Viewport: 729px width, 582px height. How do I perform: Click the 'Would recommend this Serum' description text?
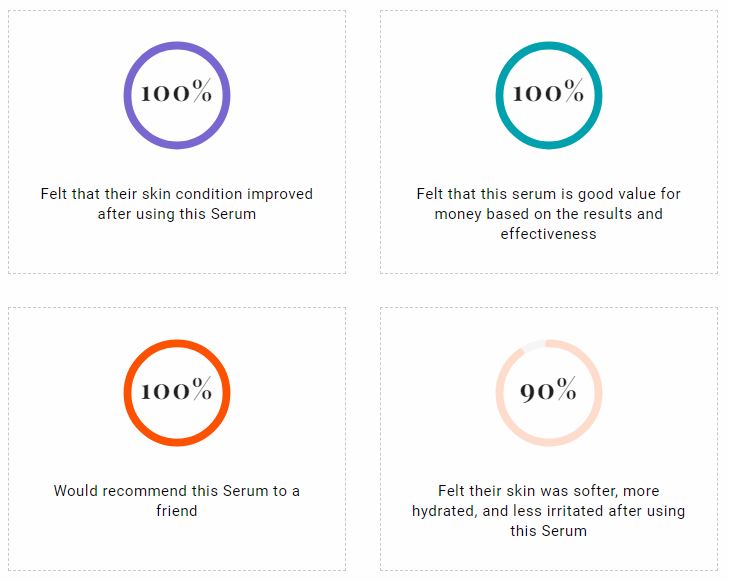[177, 500]
